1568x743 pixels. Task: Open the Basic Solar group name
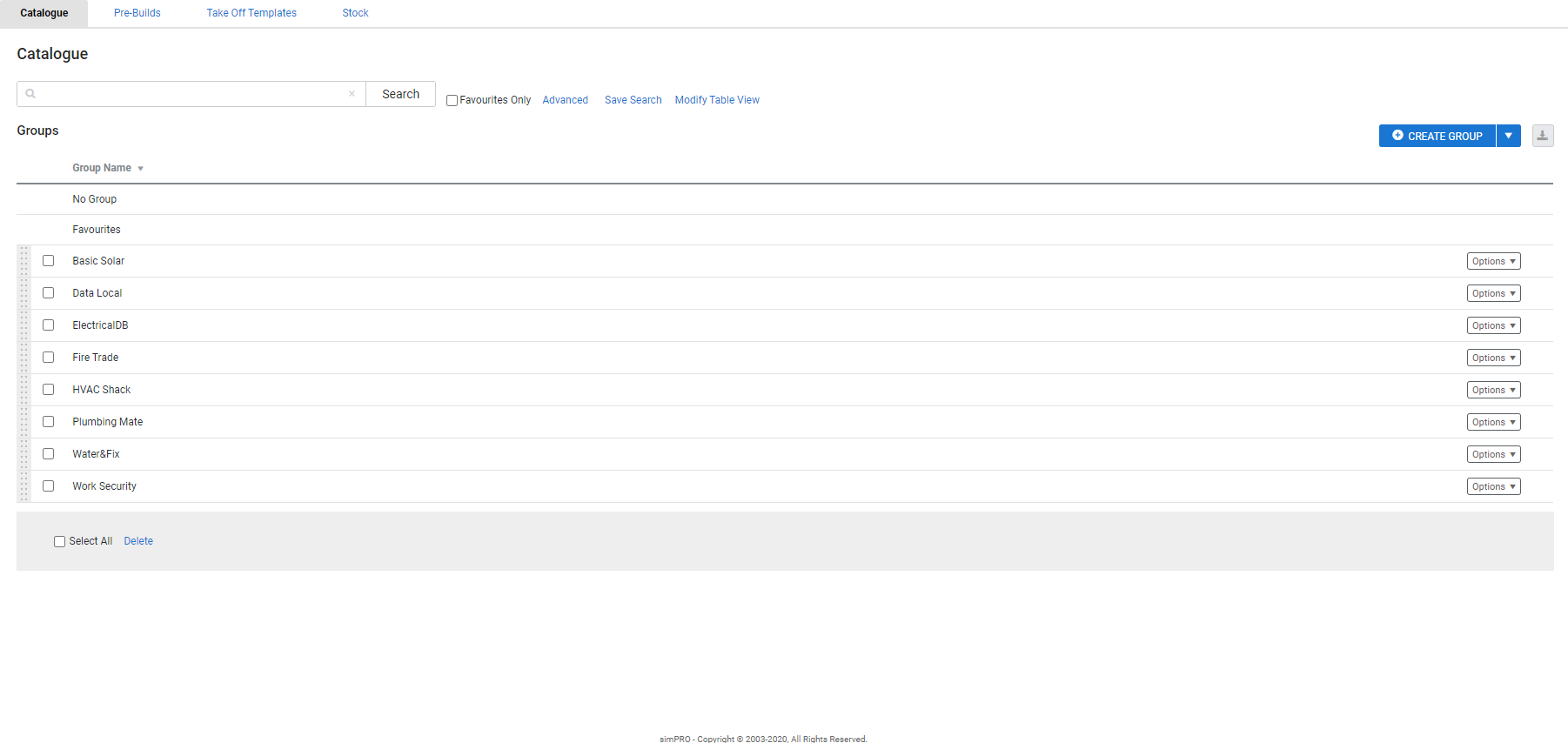[98, 261]
